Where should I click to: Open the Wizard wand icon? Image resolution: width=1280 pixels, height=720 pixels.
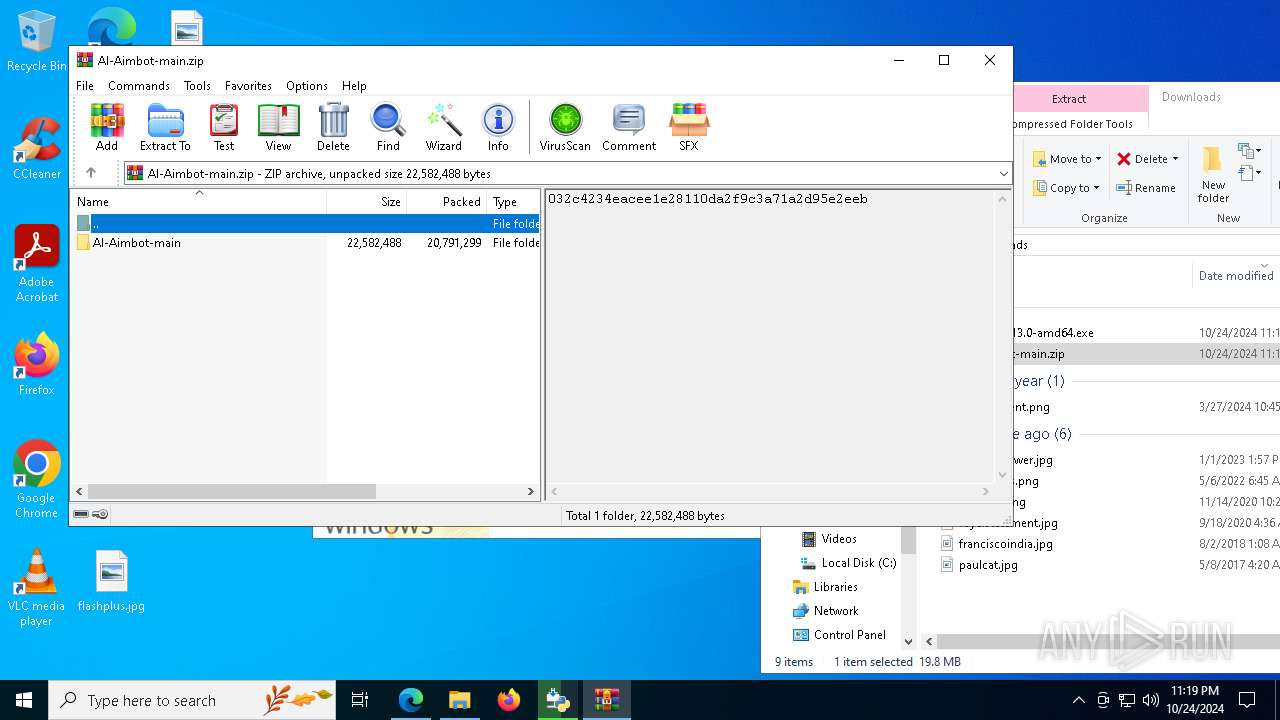pyautogui.click(x=444, y=127)
